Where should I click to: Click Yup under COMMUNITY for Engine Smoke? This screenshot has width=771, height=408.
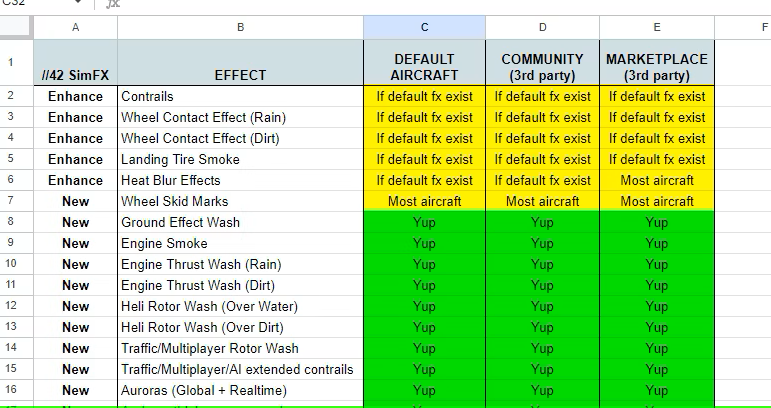click(x=542, y=243)
